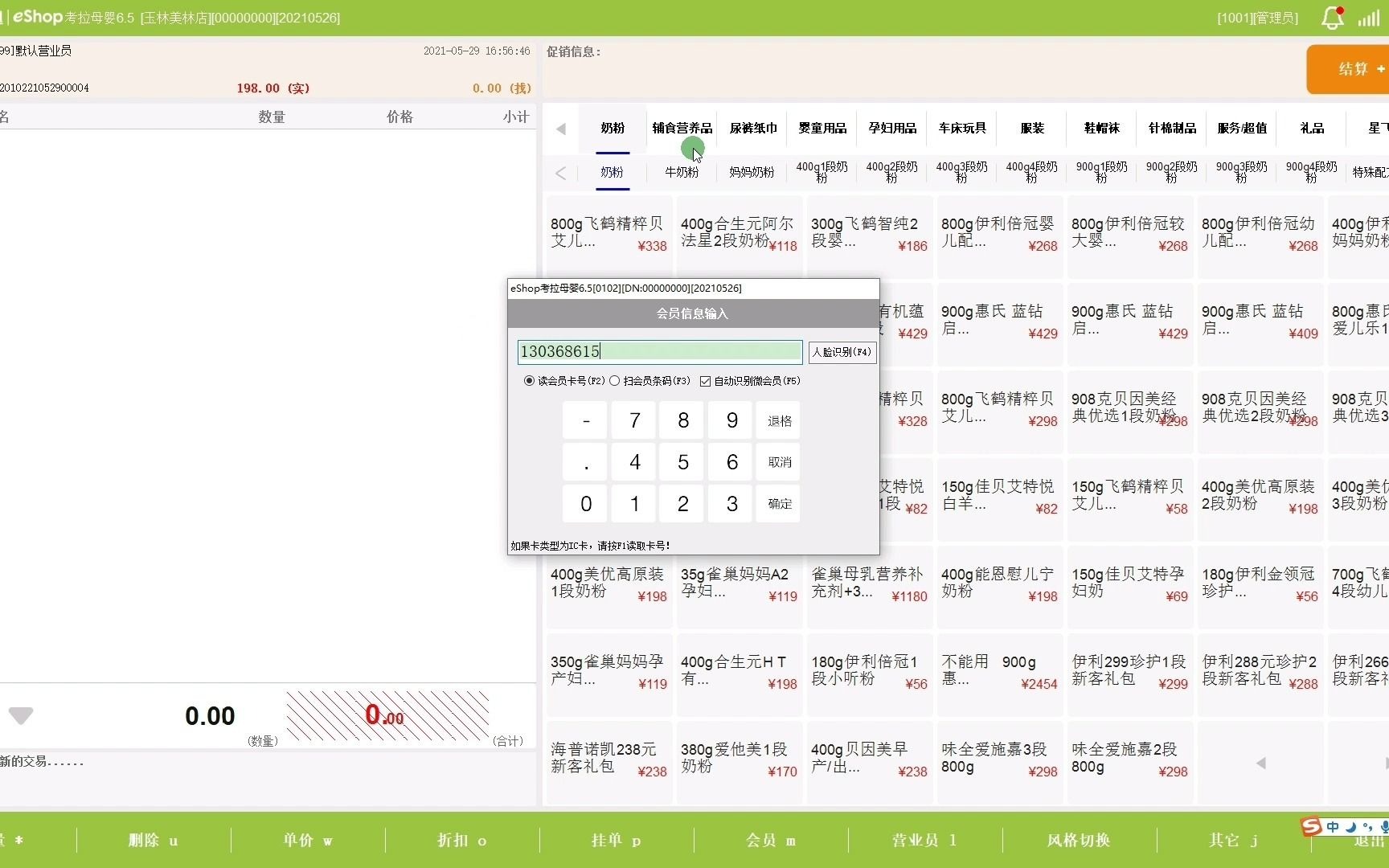
Task: Tap keypad digit 9
Action: click(731, 420)
